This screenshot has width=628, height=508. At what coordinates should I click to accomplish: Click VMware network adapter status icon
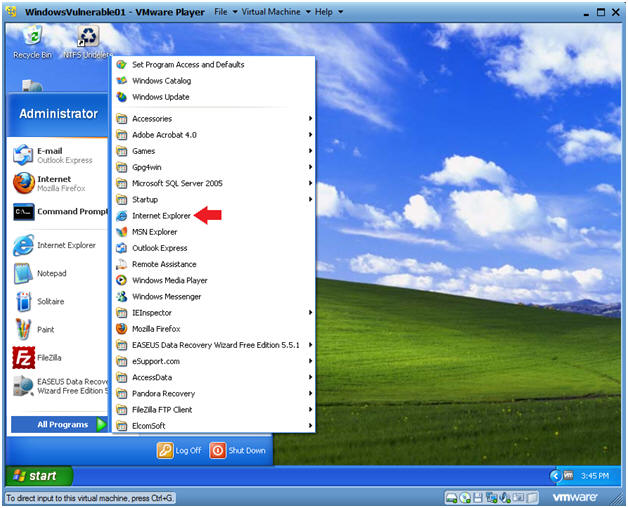[491, 498]
